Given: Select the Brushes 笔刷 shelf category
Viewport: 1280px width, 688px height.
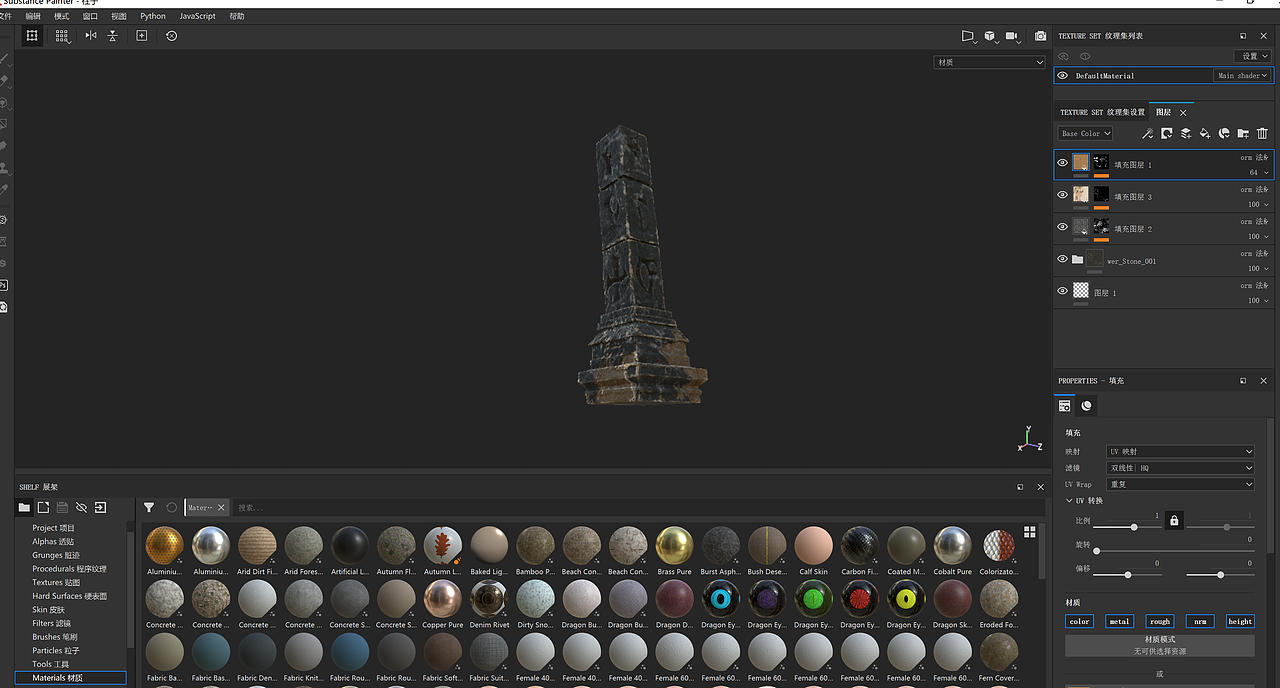Looking at the screenshot, I should coord(54,637).
